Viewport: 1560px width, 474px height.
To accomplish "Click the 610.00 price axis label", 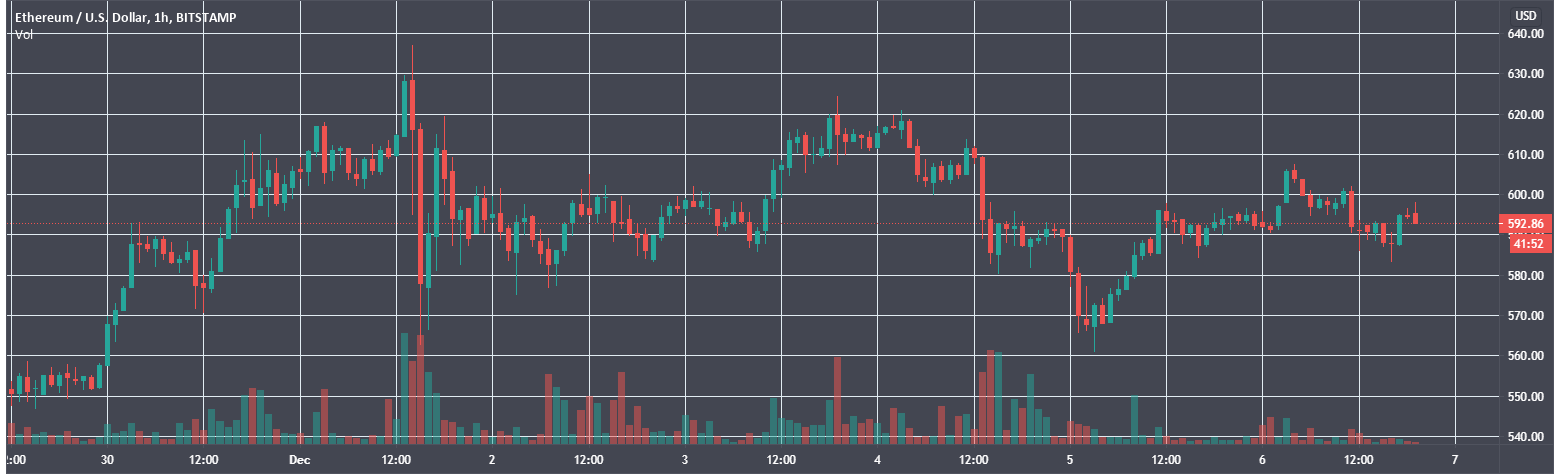I will [1526, 155].
